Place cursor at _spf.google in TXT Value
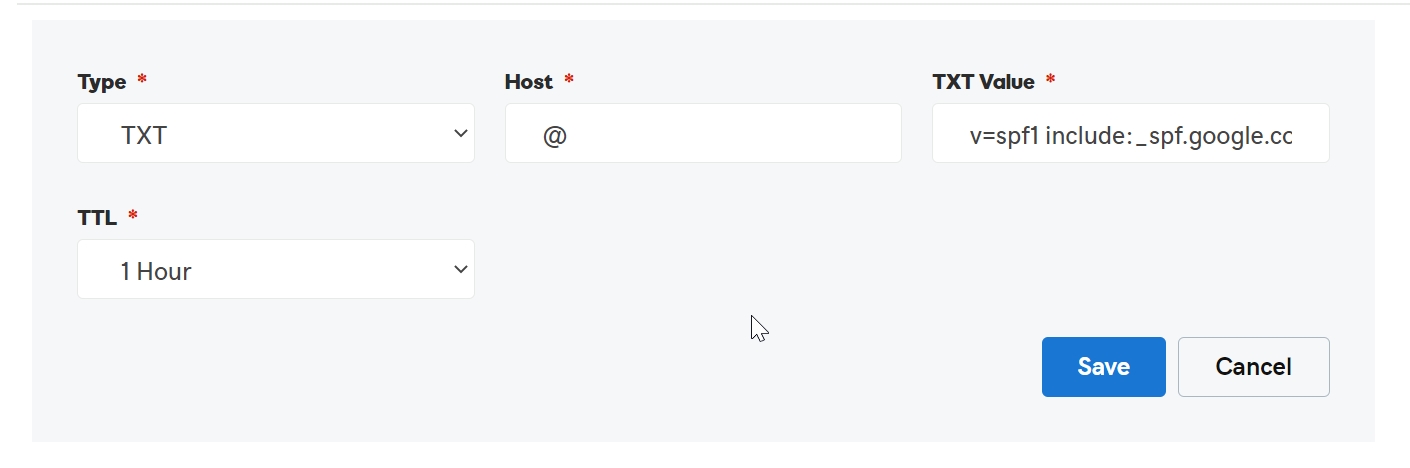This screenshot has width=1410, height=468. [x=1195, y=136]
